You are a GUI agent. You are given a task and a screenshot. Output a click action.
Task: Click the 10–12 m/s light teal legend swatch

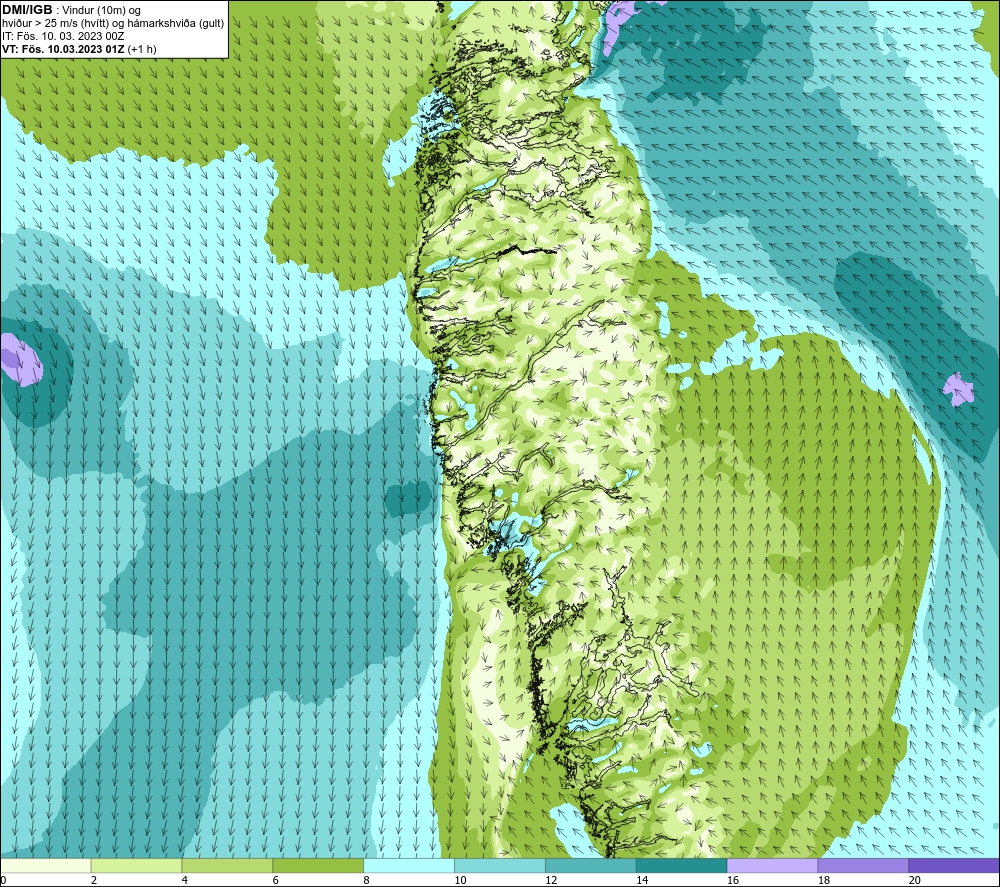click(x=500, y=866)
